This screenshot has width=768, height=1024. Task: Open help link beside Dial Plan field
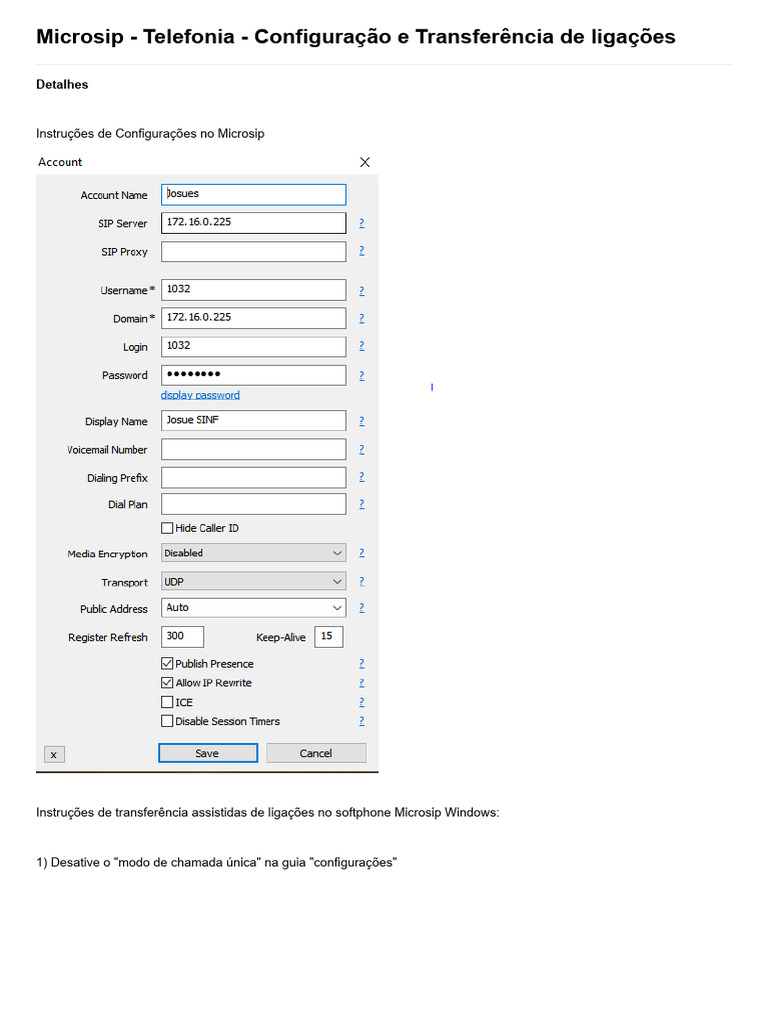point(362,504)
